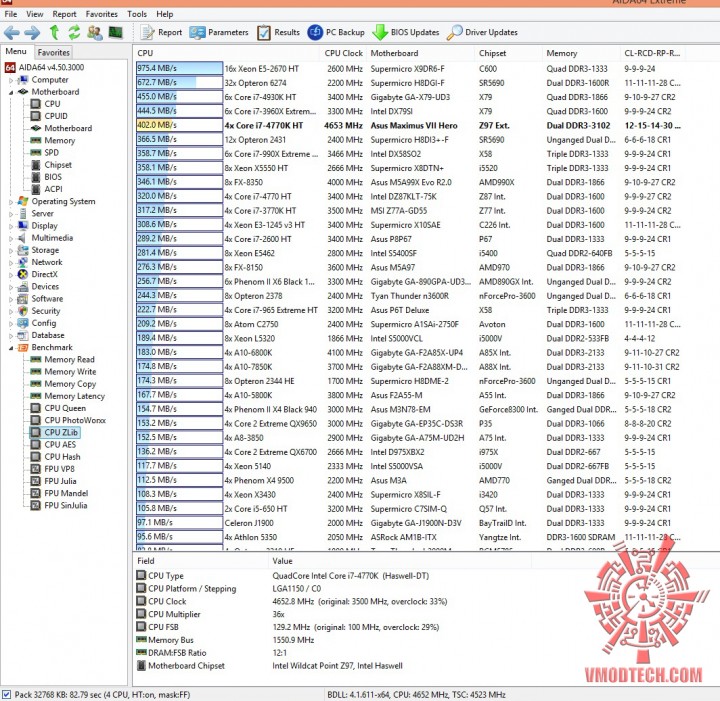The width and height of the screenshot is (720, 701).
Task: Click the Forward navigation arrow
Action: (32, 32)
